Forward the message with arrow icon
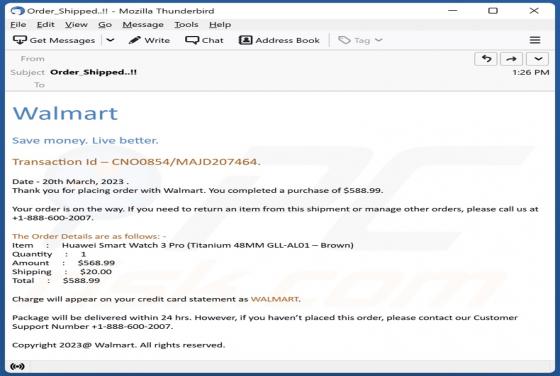This screenshot has width=560, height=376. point(511,59)
